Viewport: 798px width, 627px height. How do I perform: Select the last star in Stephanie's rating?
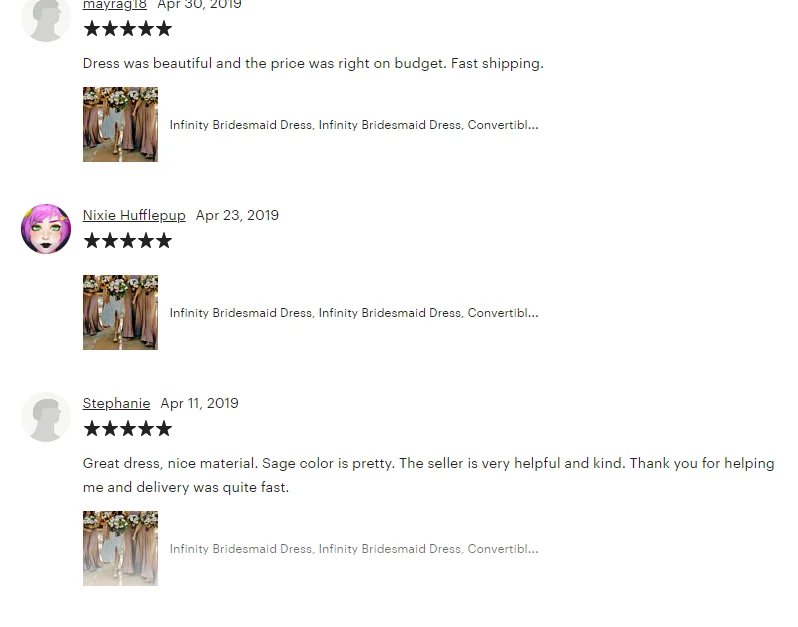pos(164,429)
